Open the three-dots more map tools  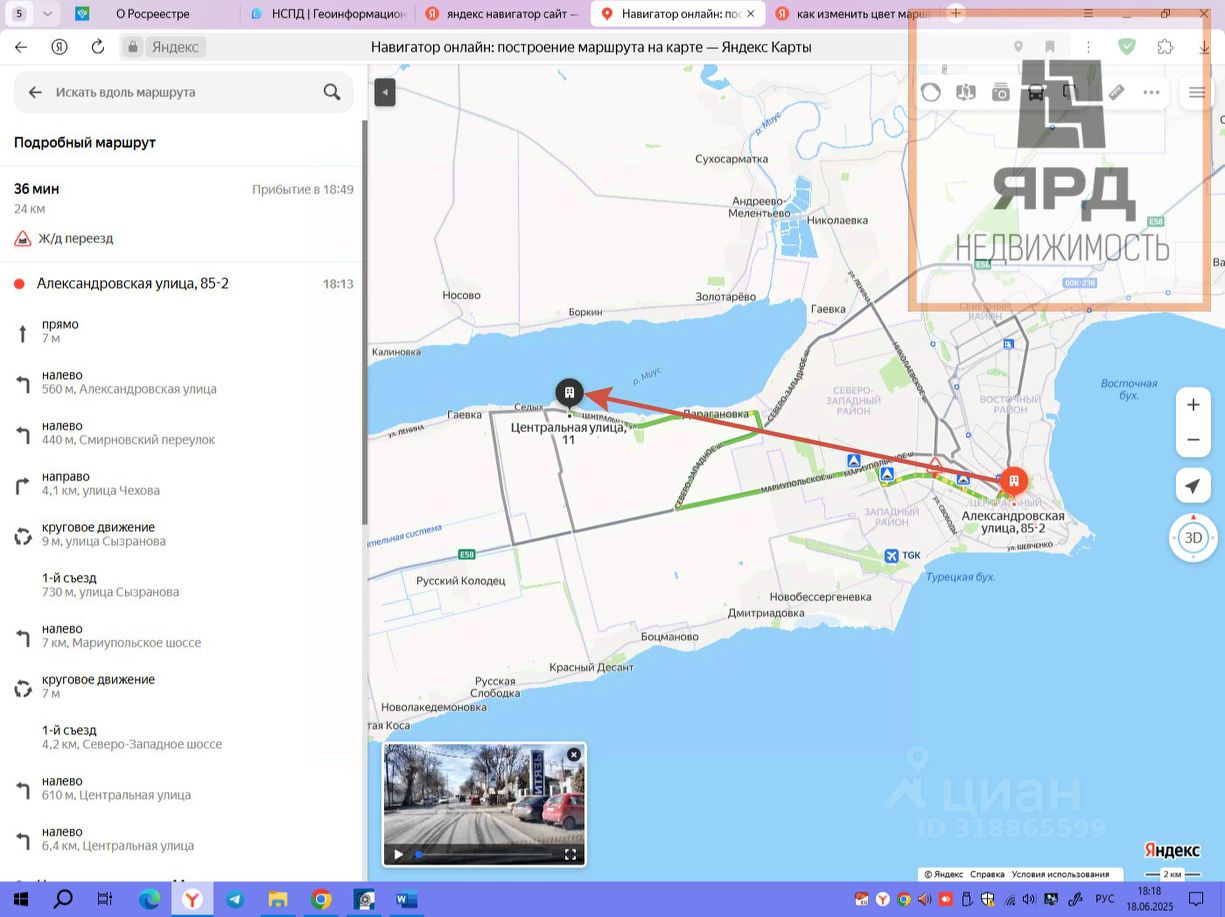(x=1151, y=92)
